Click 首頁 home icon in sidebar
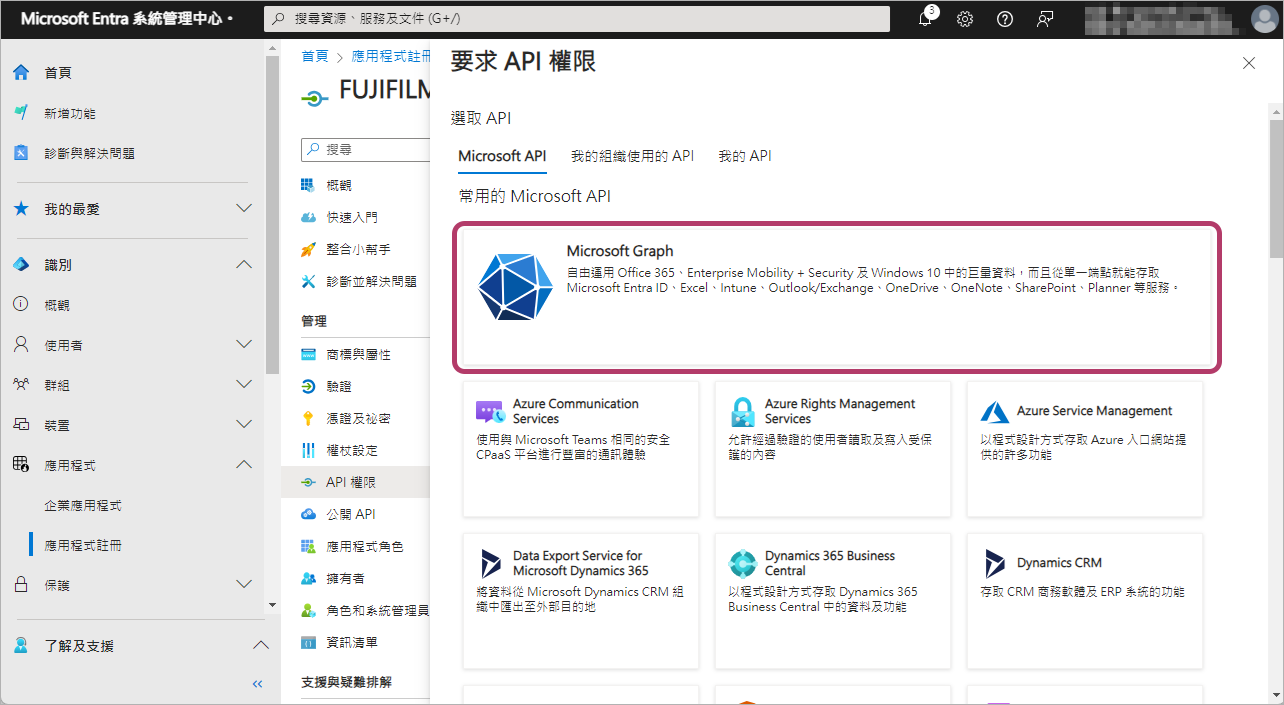 click(21, 73)
